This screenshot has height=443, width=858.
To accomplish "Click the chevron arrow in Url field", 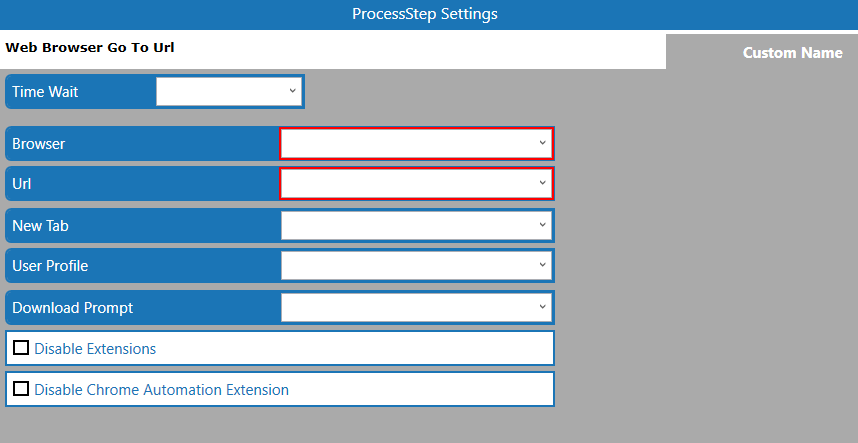I will click(542, 183).
